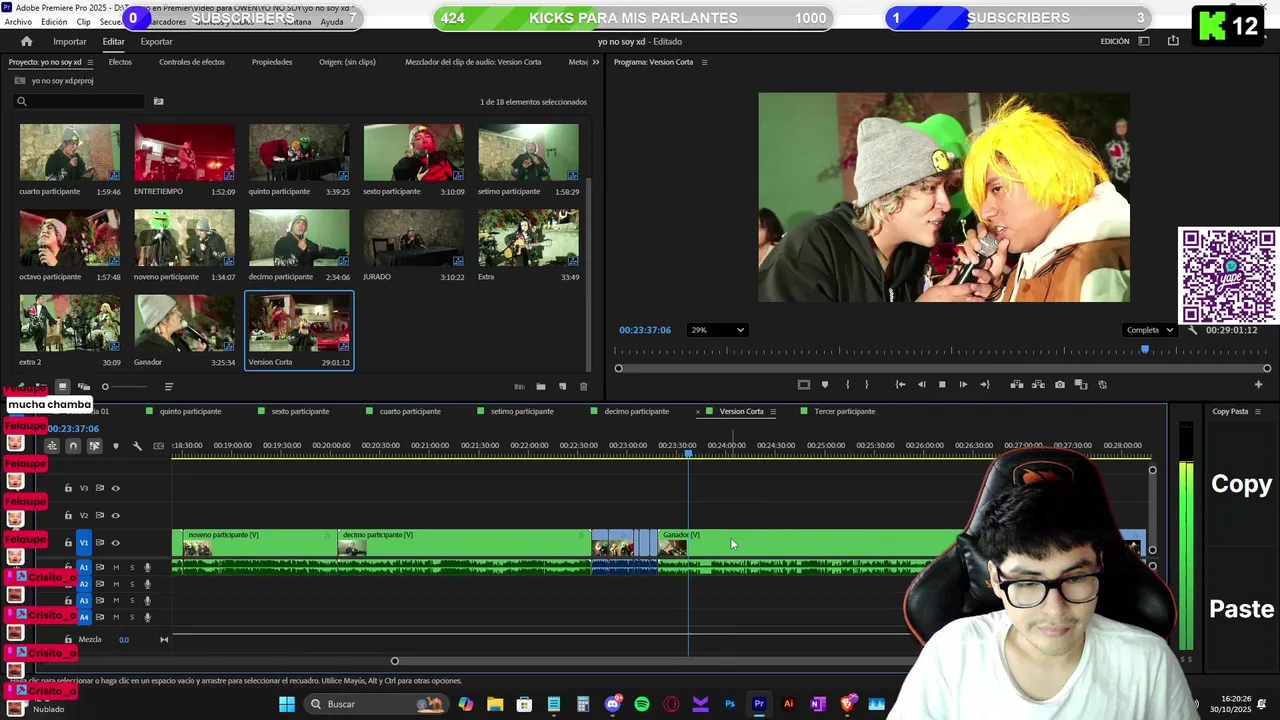The image size is (1280, 720).
Task: Add marker in timeline toolbar
Action: pos(116,446)
